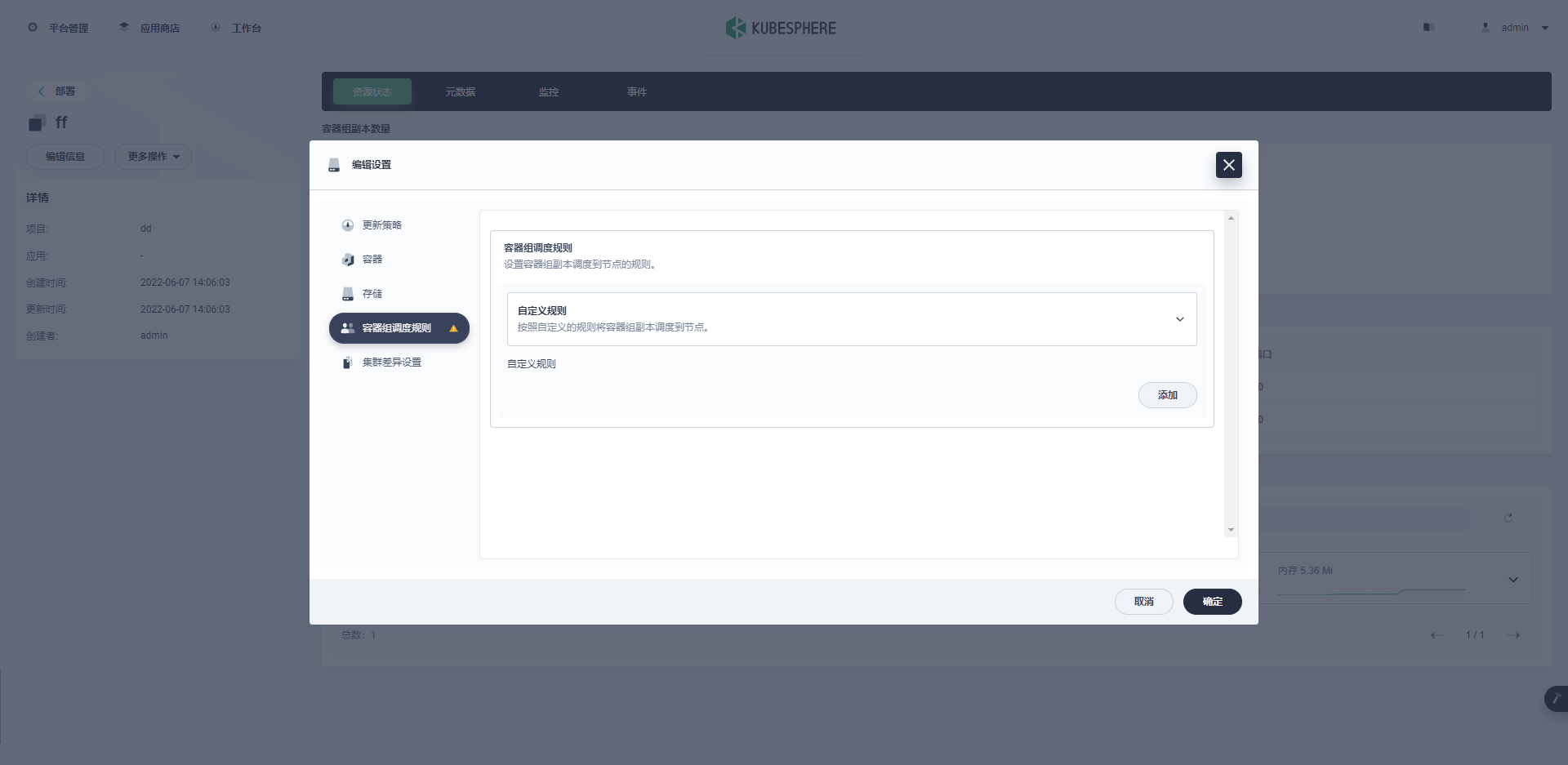Click the 集群差异设置 document icon

[x=348, y=362]
